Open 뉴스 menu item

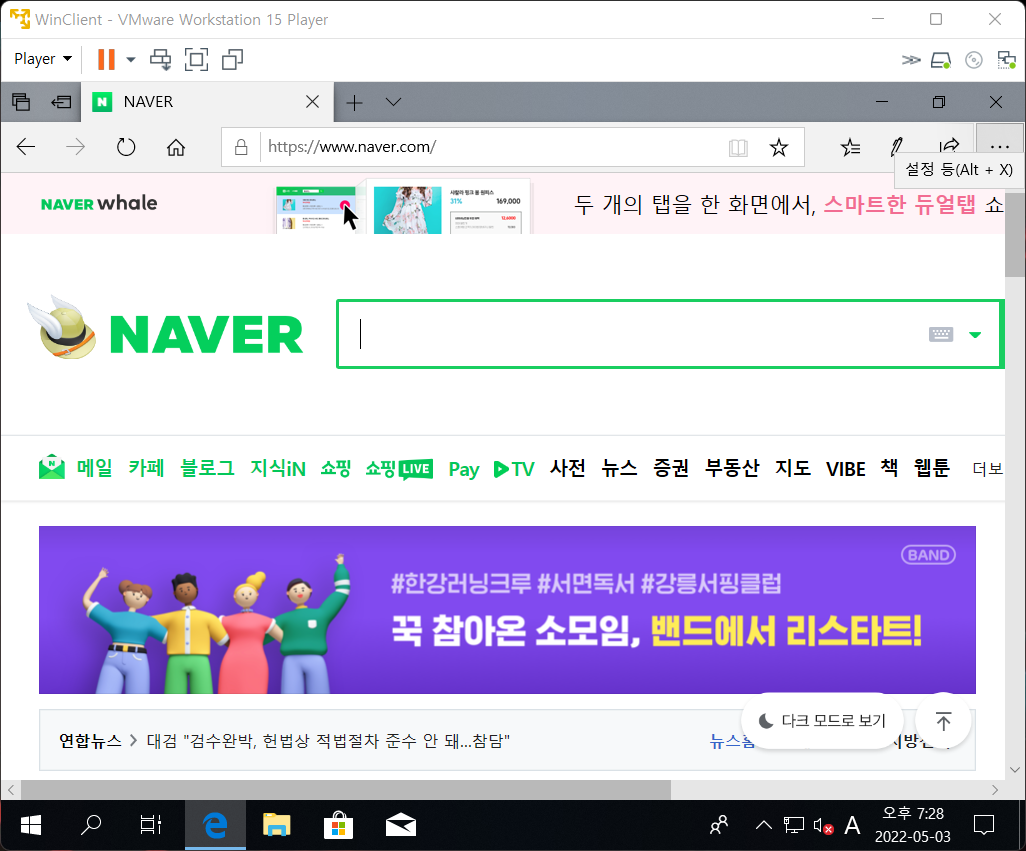tap(619, 468)
